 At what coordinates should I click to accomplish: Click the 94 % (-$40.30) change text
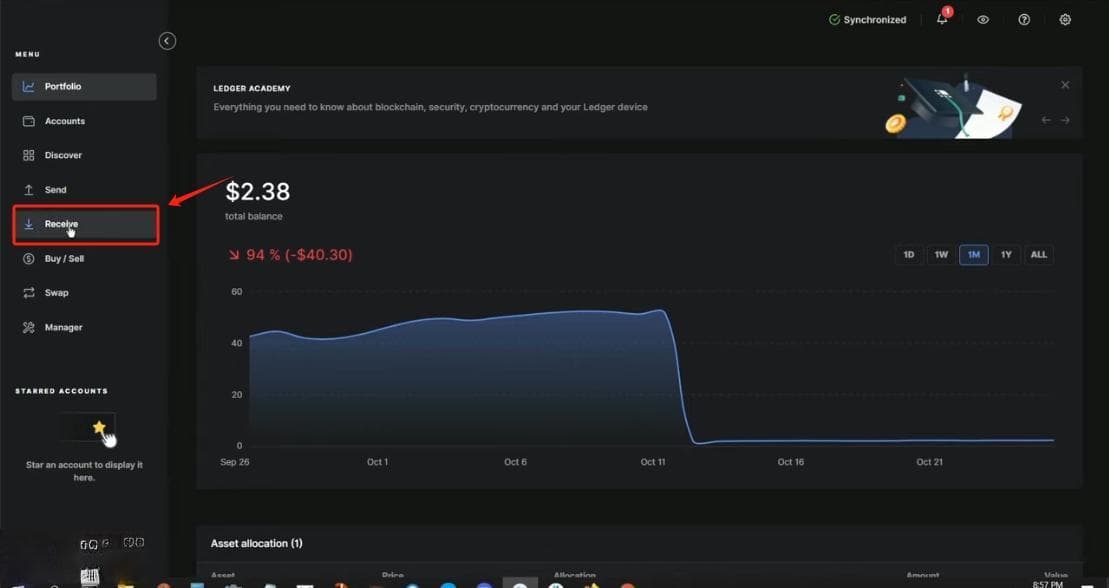(291, 255)
